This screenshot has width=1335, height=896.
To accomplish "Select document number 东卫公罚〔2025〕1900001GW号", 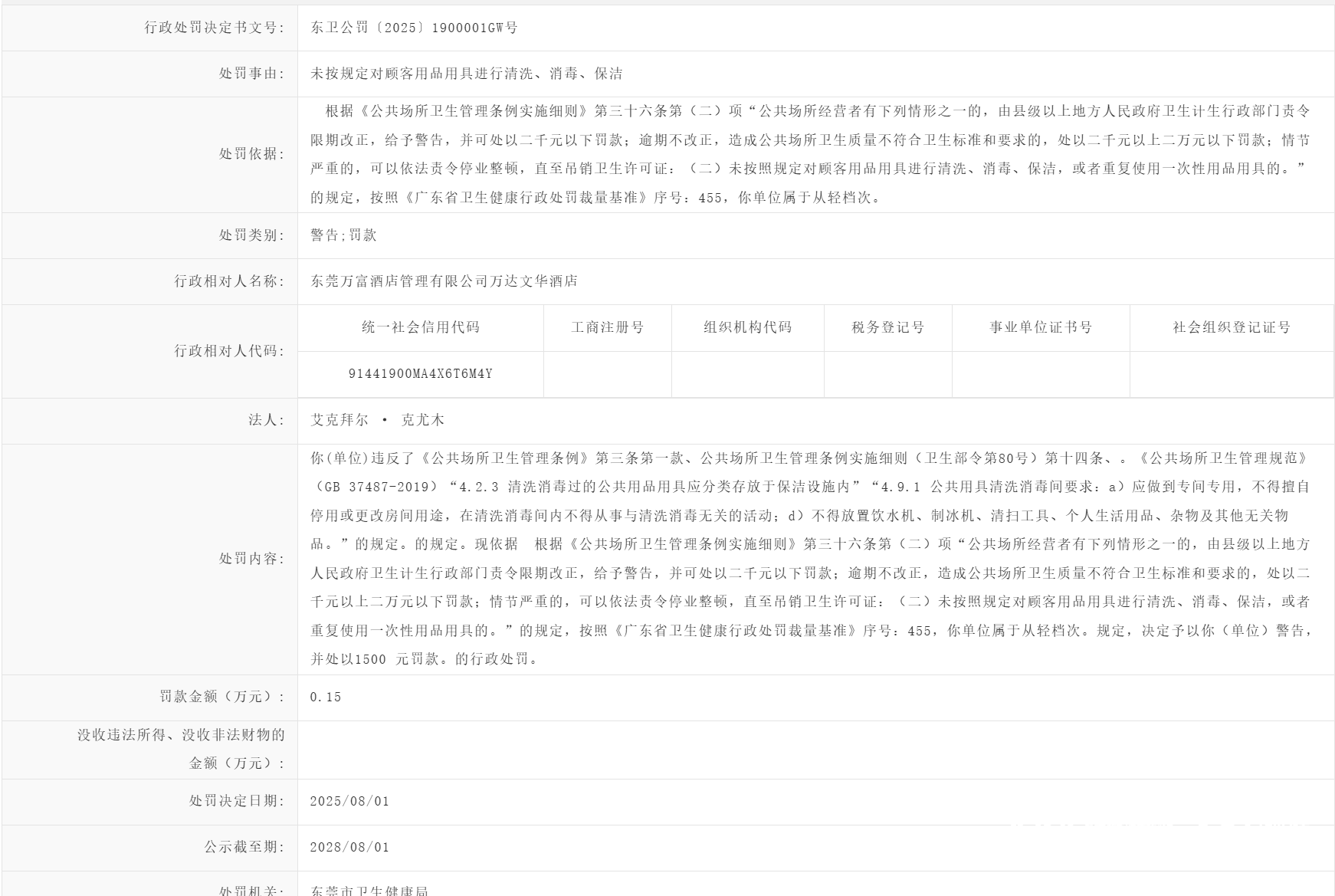I will point(414,28).
